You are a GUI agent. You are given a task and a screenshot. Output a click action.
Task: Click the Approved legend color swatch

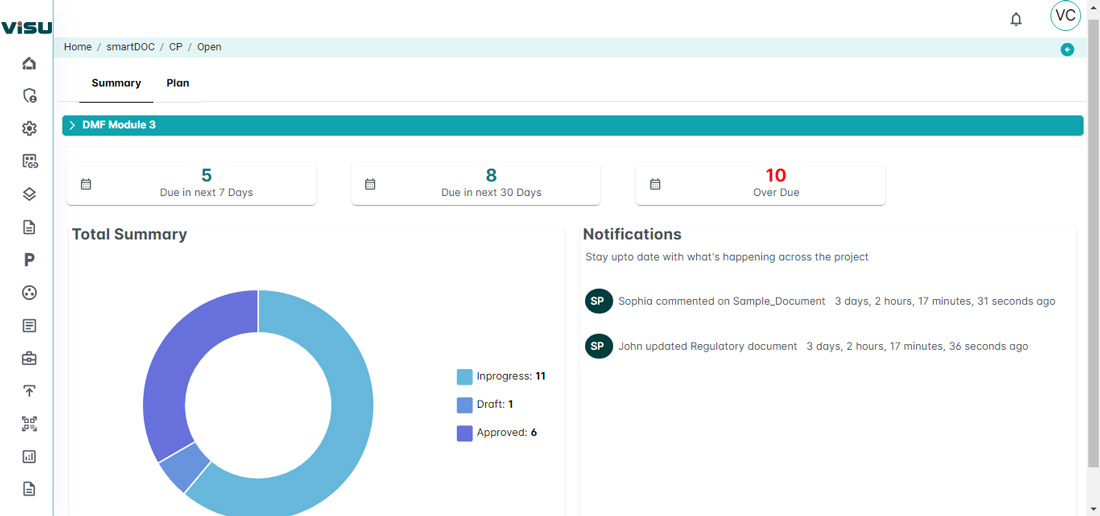point(464,433)
